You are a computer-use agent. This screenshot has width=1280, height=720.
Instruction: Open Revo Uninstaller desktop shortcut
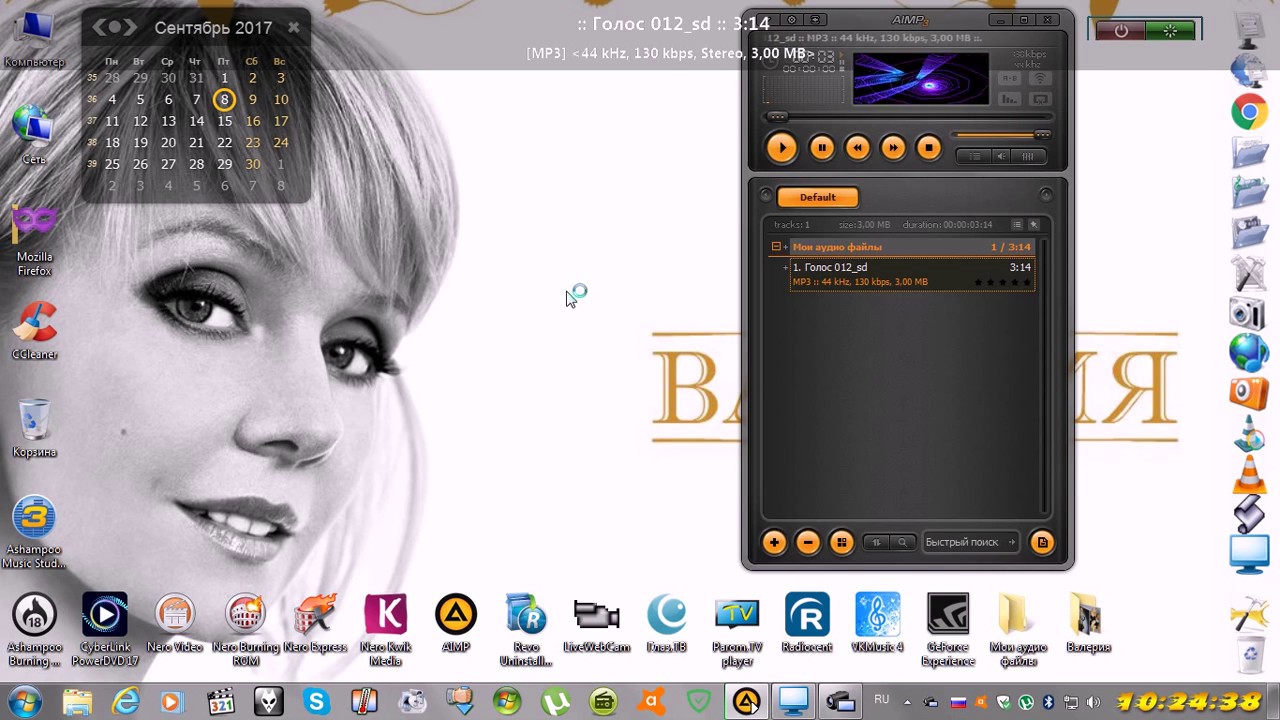point(526,630)
